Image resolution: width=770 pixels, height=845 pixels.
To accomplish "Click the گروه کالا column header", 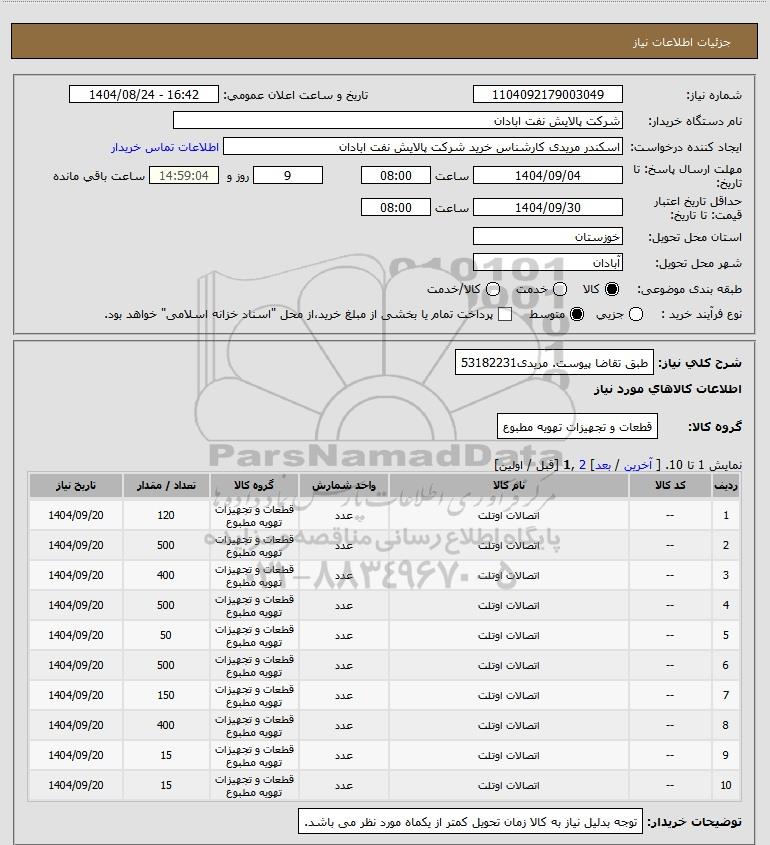I will [254, 486].
